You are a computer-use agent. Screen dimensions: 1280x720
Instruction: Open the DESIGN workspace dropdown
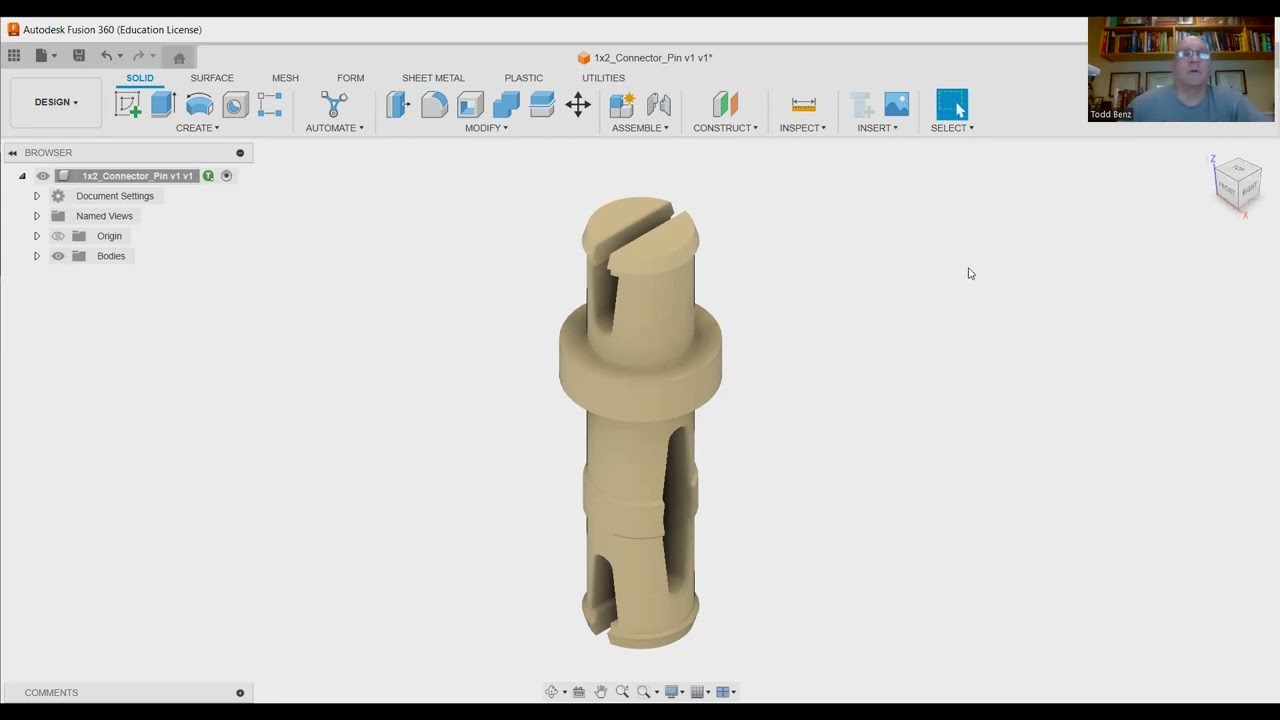pos(56,102)
